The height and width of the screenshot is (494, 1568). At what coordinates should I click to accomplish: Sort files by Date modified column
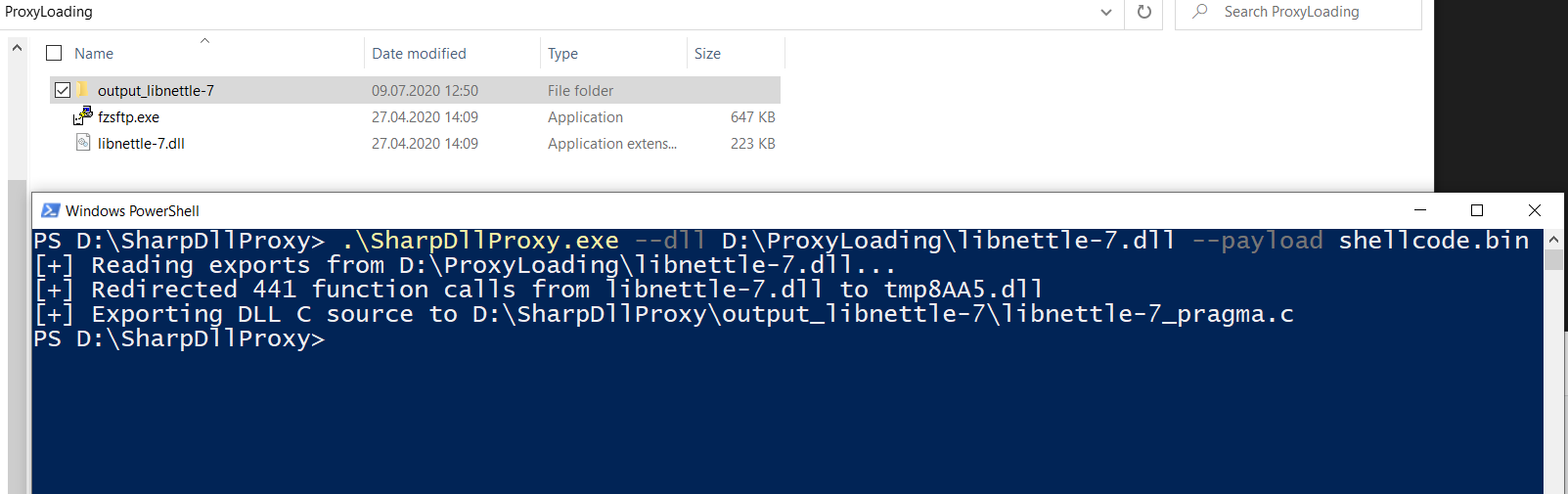tap(419, 54)
